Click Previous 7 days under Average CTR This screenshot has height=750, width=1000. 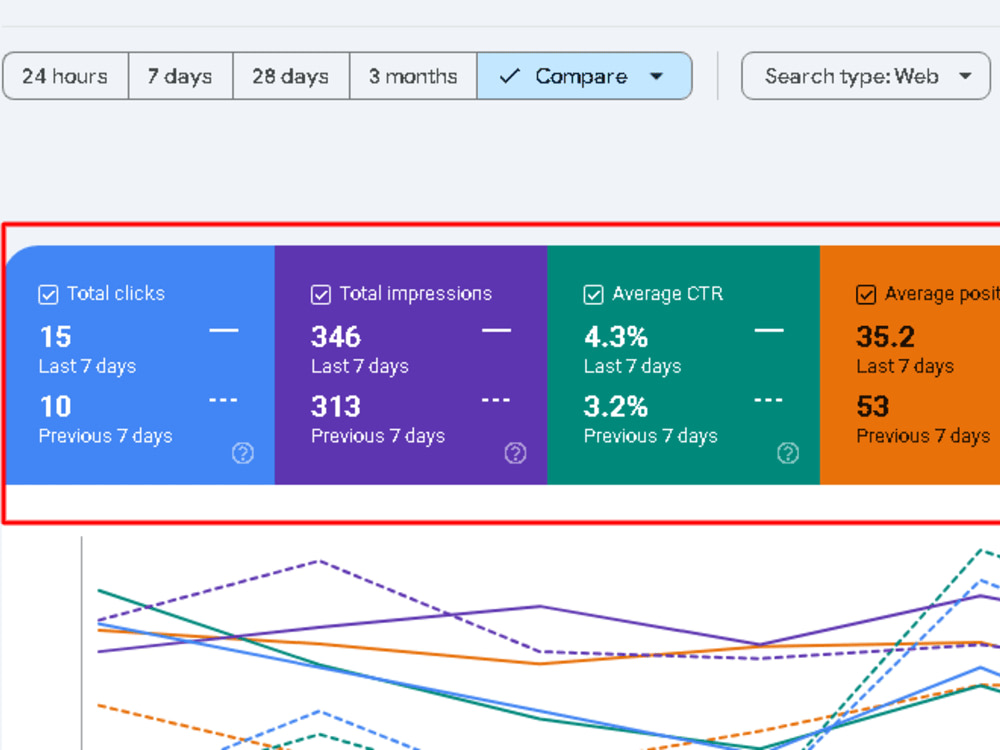click(x=651, y=436)
